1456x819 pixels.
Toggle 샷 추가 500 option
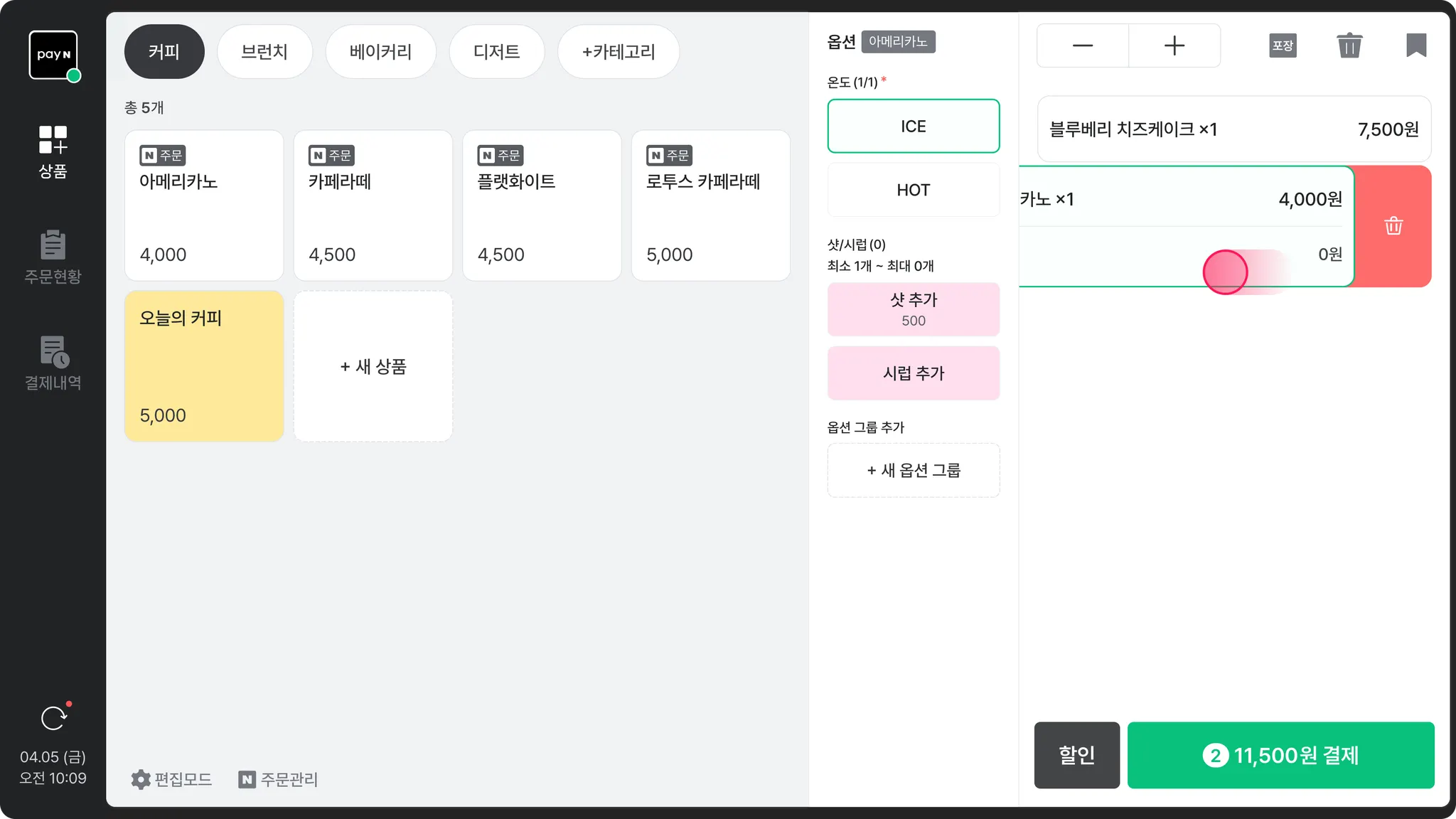coord(913,309)
